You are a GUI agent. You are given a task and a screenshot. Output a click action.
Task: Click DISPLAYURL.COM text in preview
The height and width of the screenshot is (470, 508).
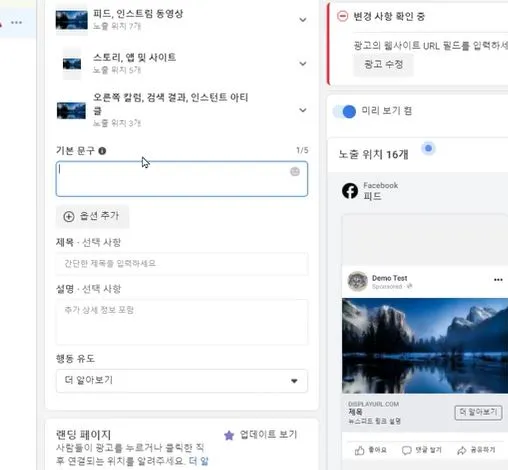point(373,404)
